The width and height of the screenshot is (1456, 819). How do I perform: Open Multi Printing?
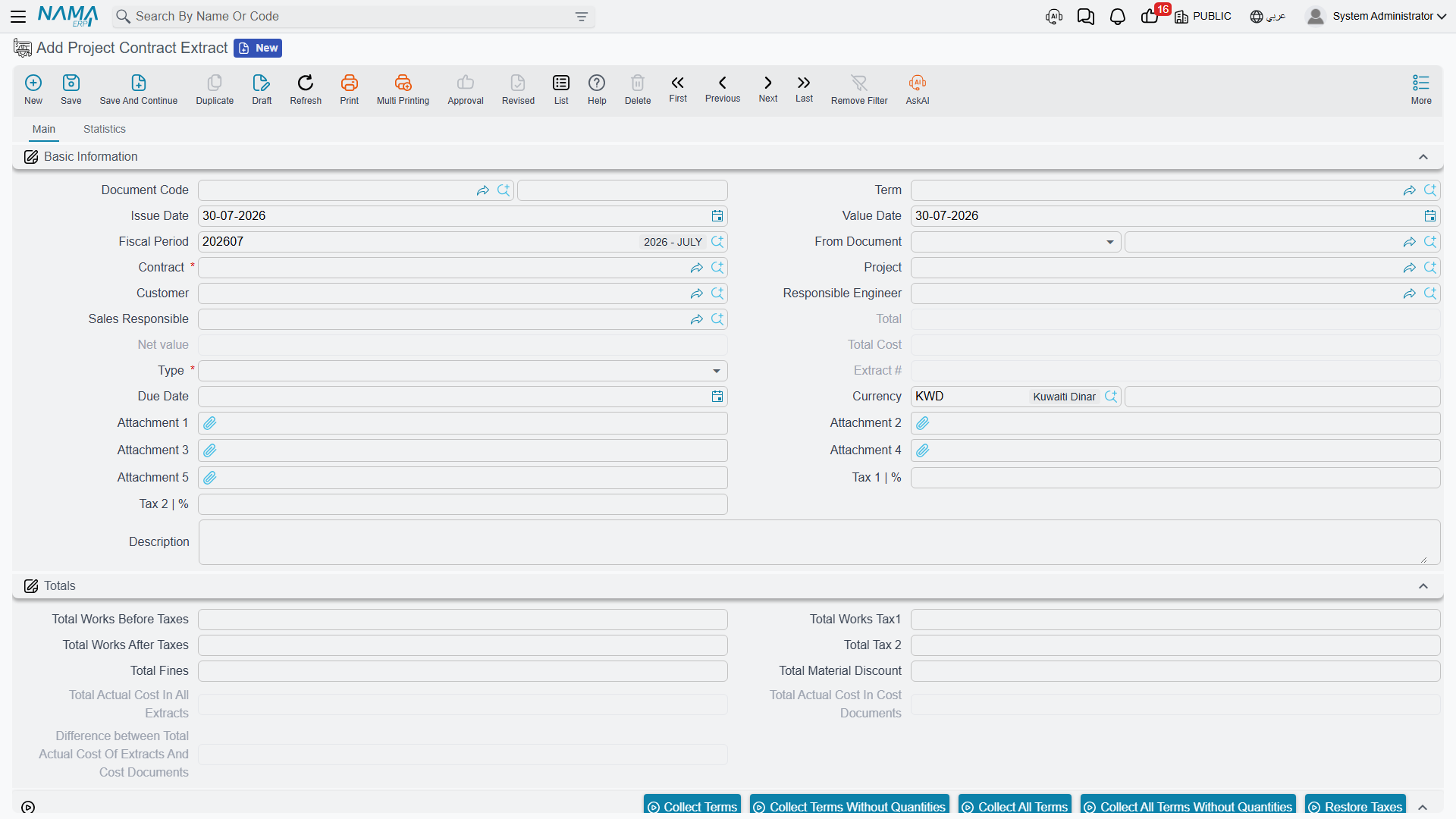point(403,89)
